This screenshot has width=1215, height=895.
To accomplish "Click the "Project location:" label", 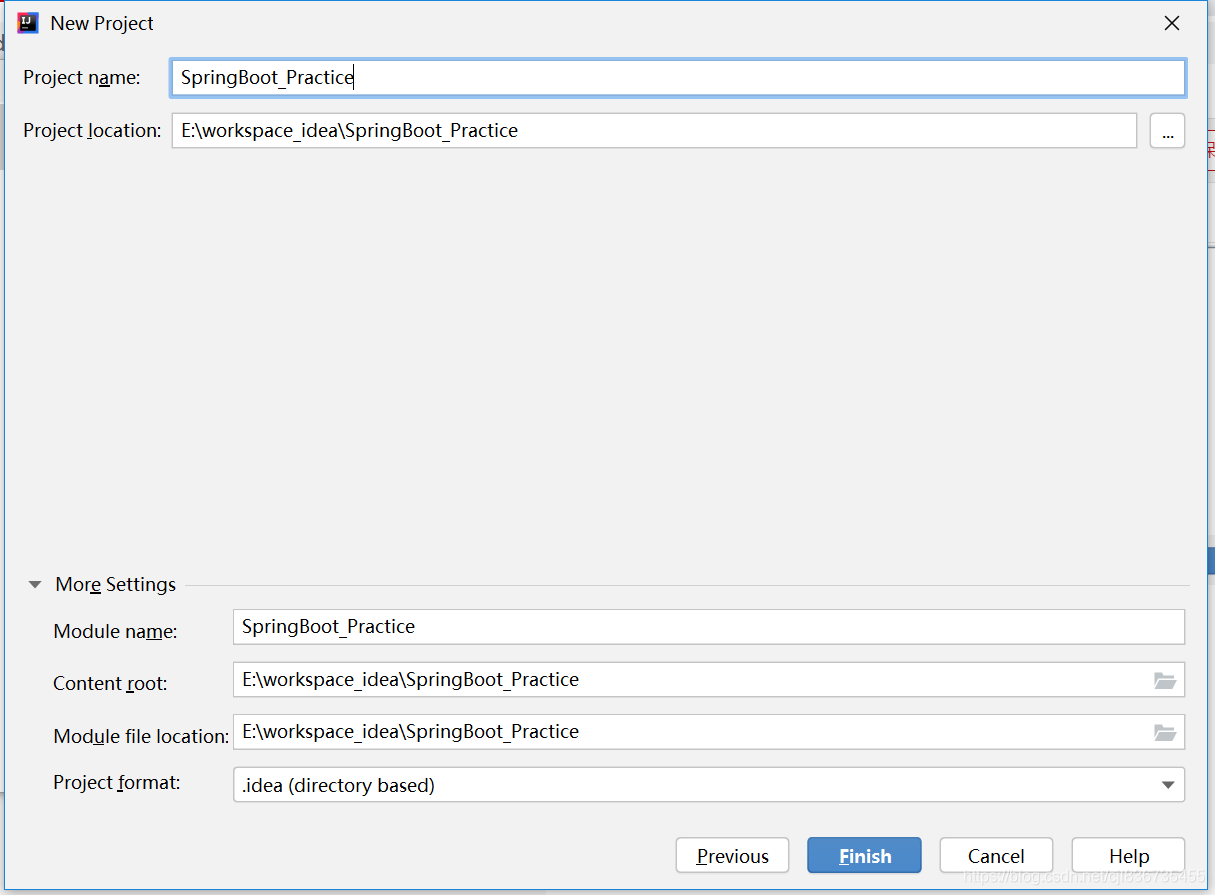I will click(92, 131).
